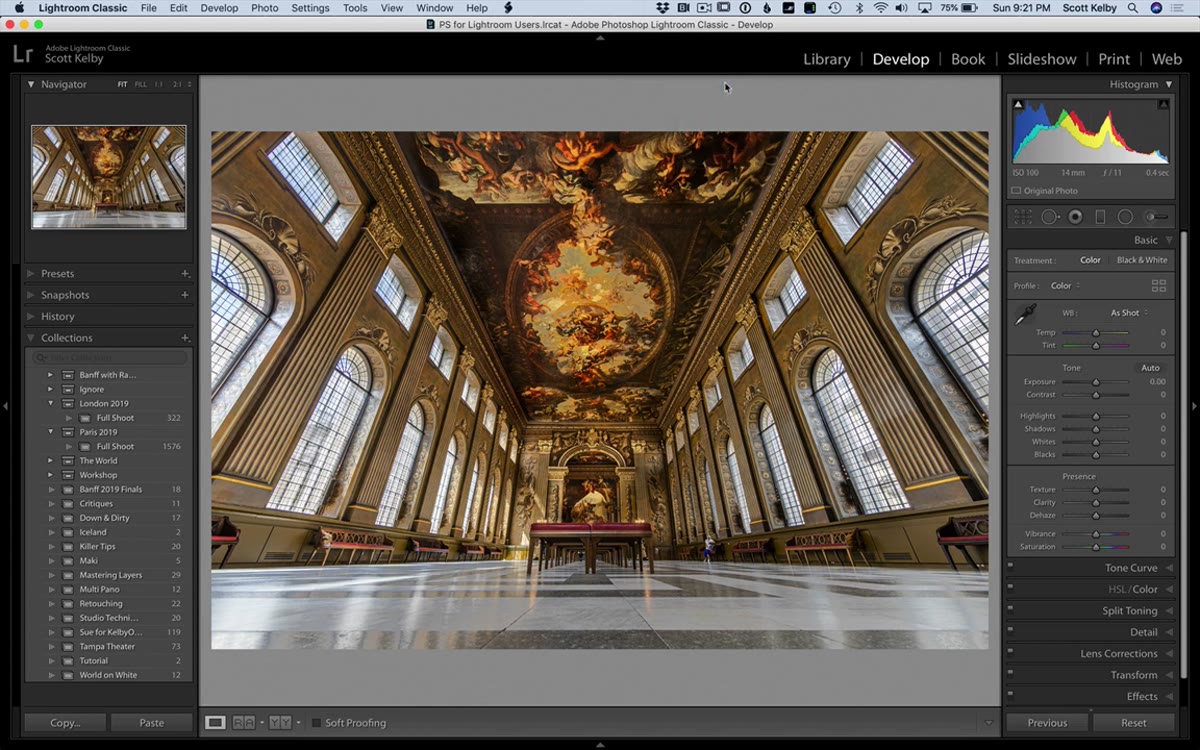Viewport: 1200px width, 750px height.
Task: Select the Graduated Filter tool
Action: 1100,216
